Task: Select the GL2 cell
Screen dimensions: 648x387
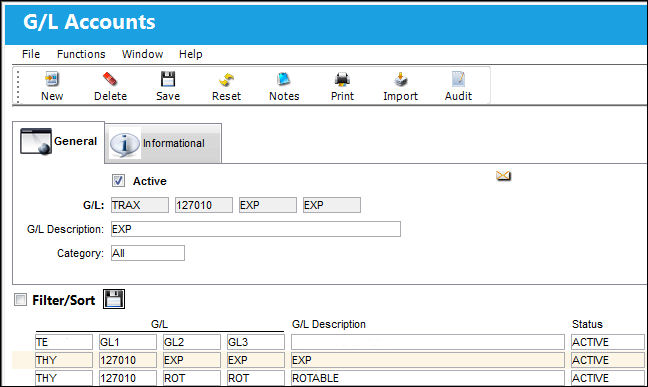Action: coord(192,342)
